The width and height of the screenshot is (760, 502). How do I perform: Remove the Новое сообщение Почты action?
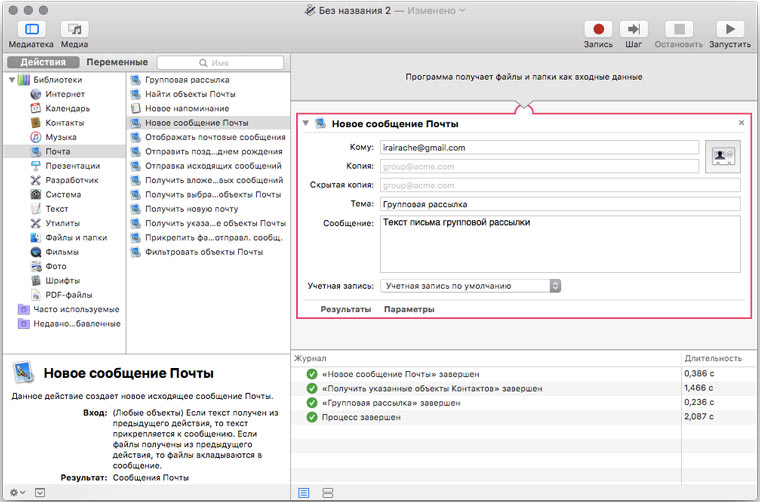click(x=741, y=123)
